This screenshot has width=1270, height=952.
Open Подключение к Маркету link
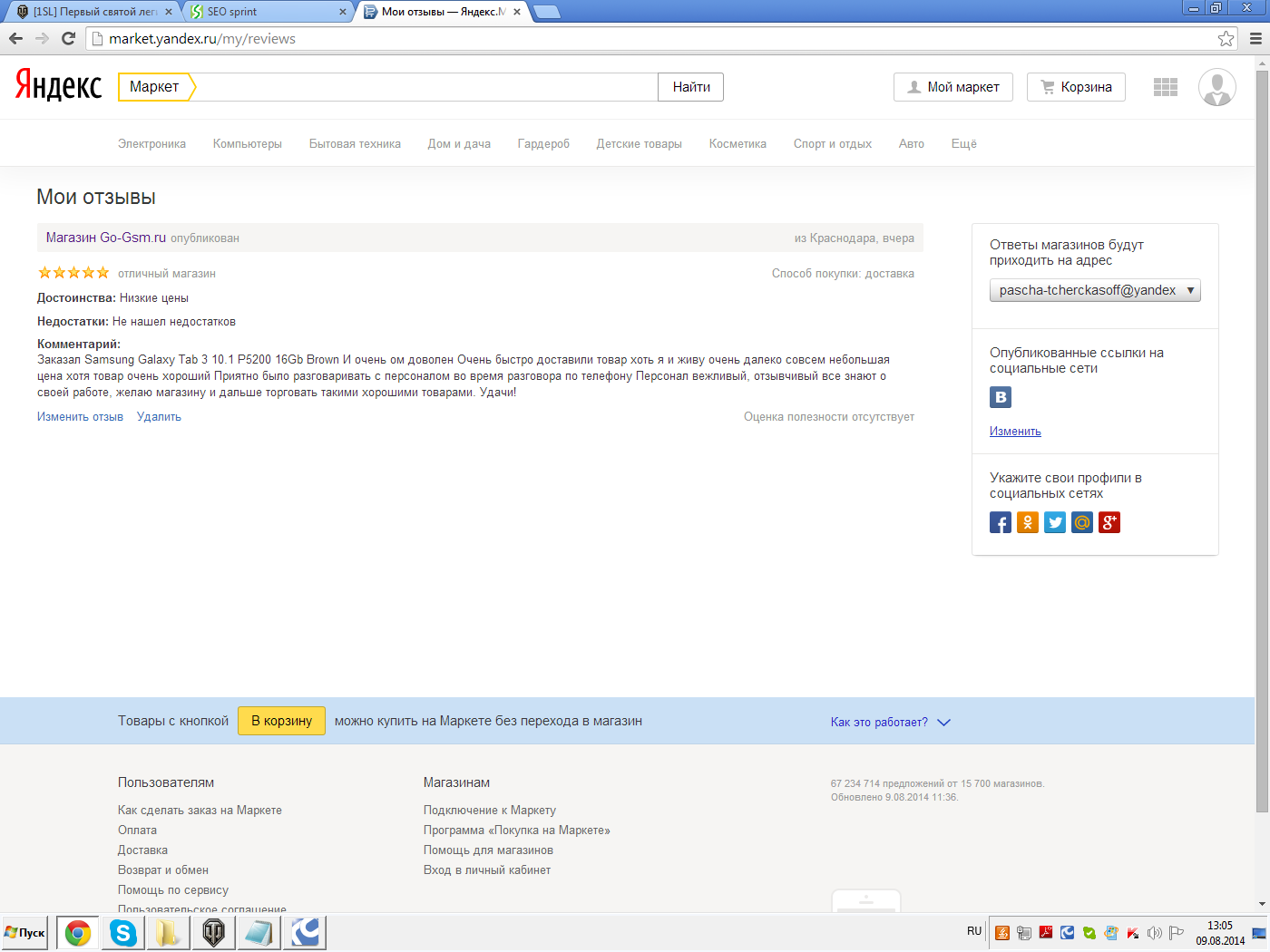[490, 811]
